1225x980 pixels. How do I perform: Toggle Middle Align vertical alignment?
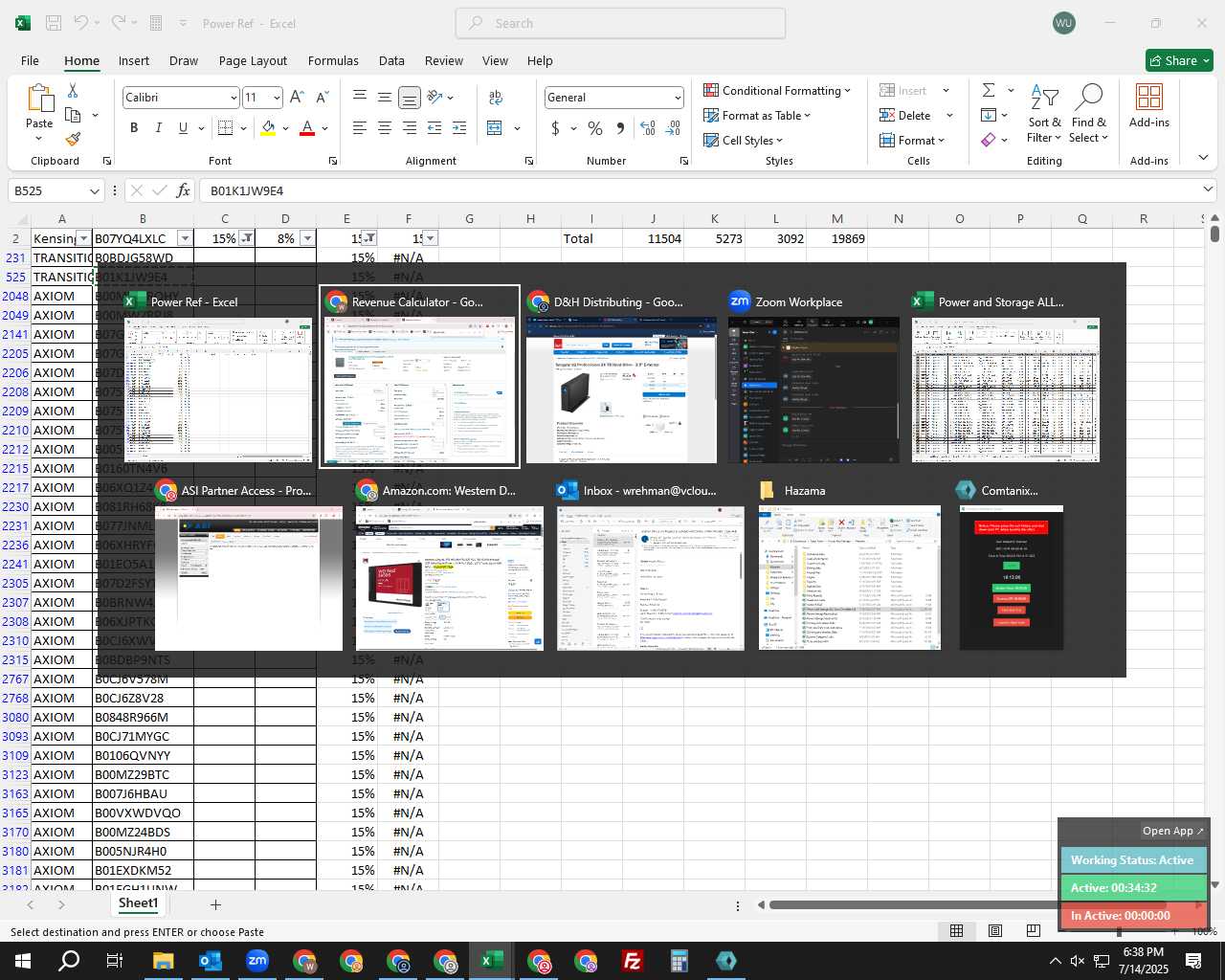(x=384, y=97)
